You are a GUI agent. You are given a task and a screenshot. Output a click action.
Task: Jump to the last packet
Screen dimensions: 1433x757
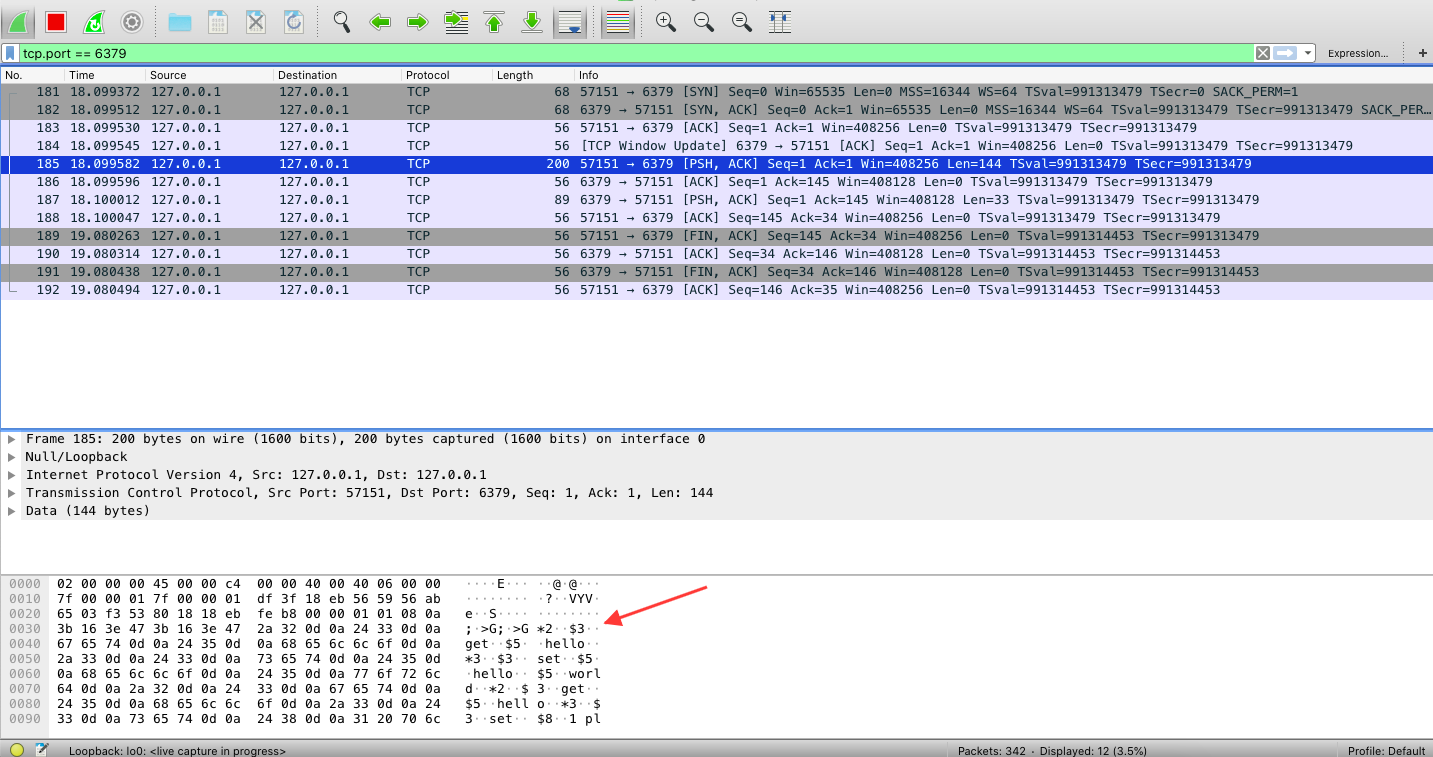tap(532, 21)
